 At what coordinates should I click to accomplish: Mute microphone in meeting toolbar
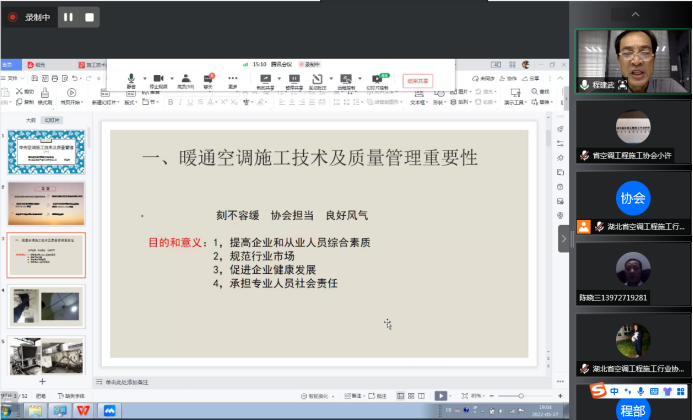(131, 81)
